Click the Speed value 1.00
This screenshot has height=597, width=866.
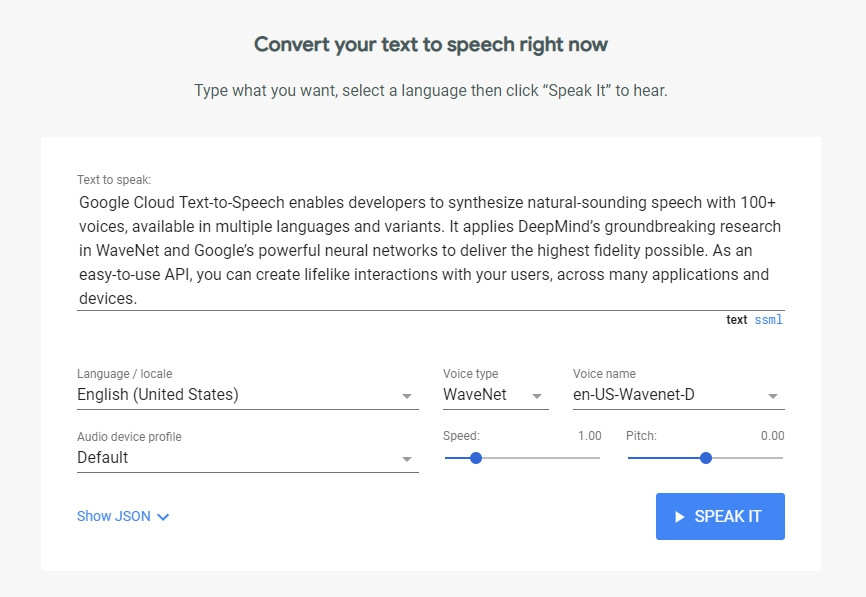click(589, 436)
